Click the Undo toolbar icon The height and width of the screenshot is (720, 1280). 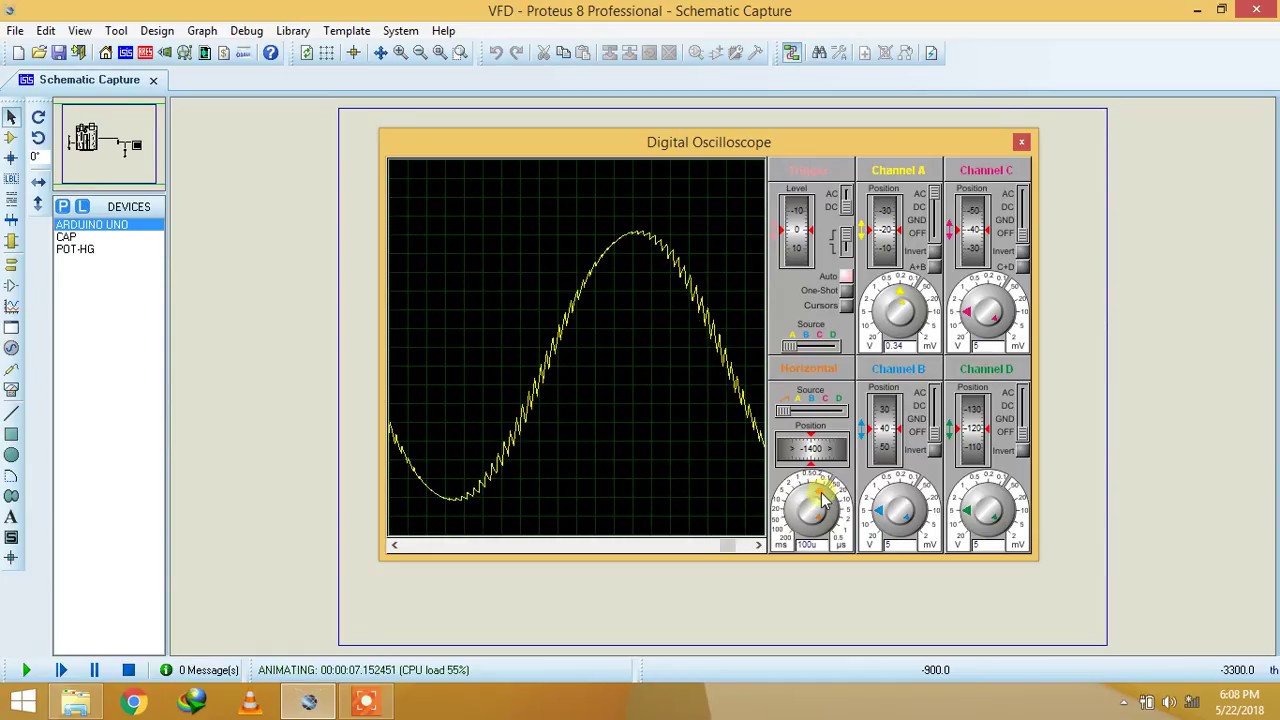point(495,53)
